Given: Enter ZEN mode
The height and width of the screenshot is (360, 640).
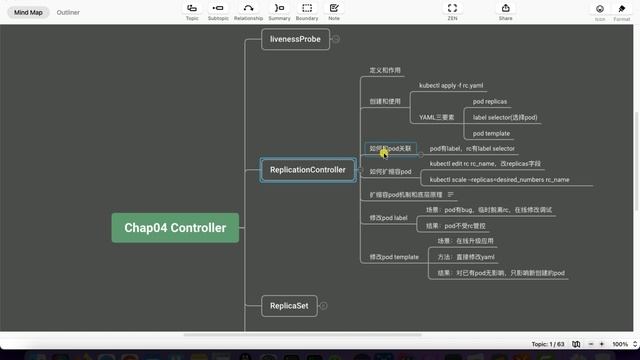Looking at the screenshot, I should (x=452, y=12).
